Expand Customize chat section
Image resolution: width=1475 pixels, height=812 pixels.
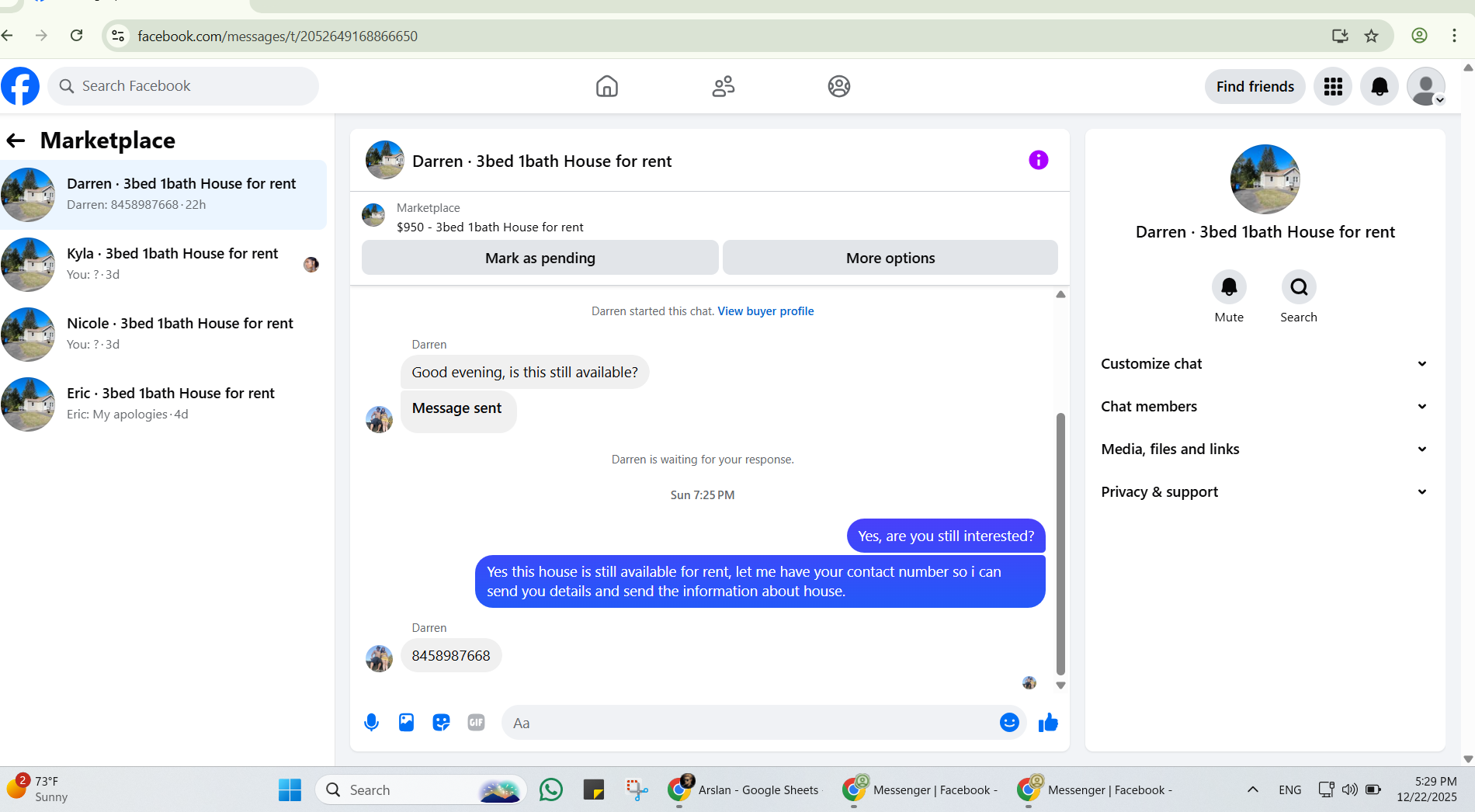point(1265,364)
